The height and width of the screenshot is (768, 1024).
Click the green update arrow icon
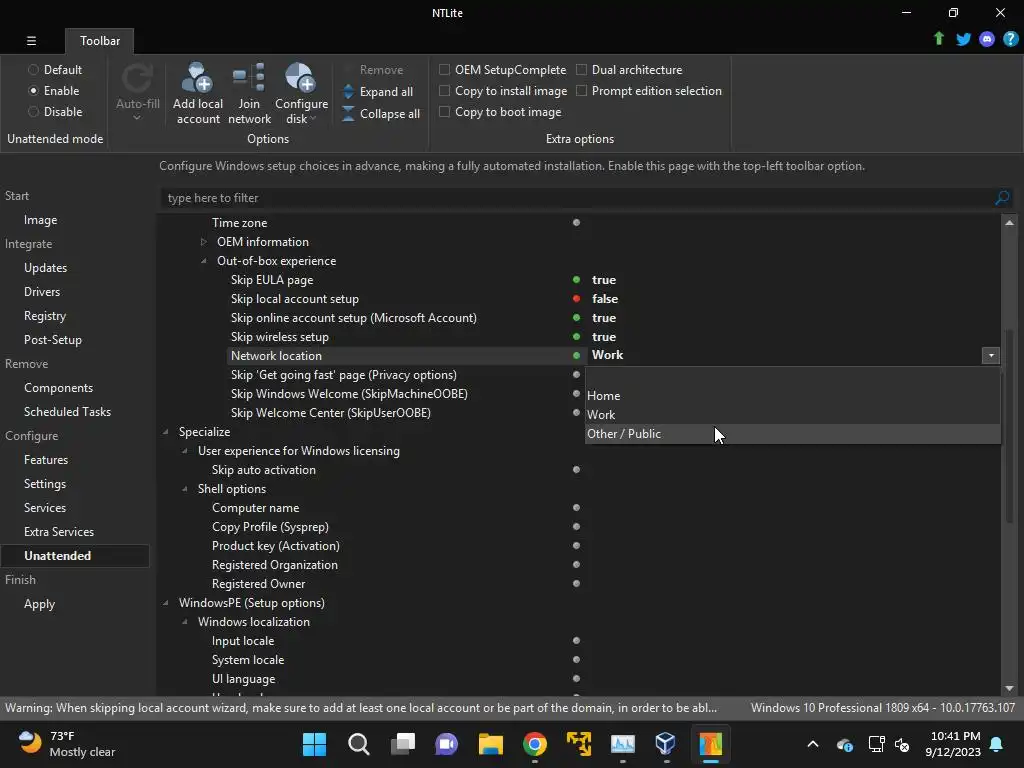[x=938, y=39]
